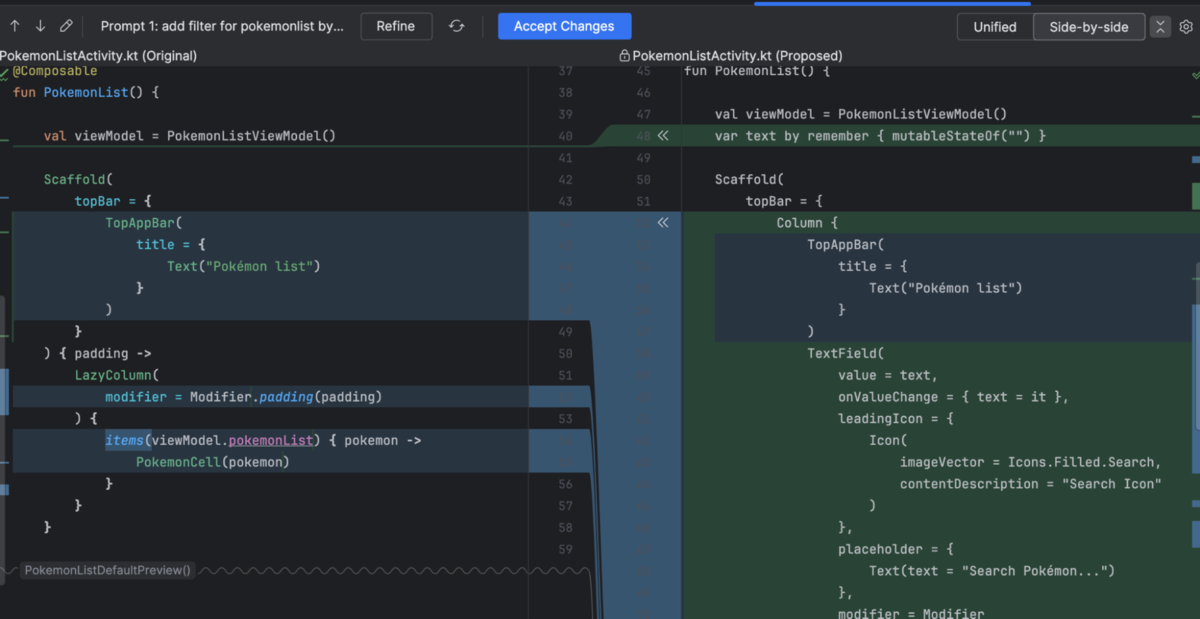The image size is (1200, 619).
Task: Click 'contentDescription = "Search Icon"' line
Action: (x=1030, y=484)
